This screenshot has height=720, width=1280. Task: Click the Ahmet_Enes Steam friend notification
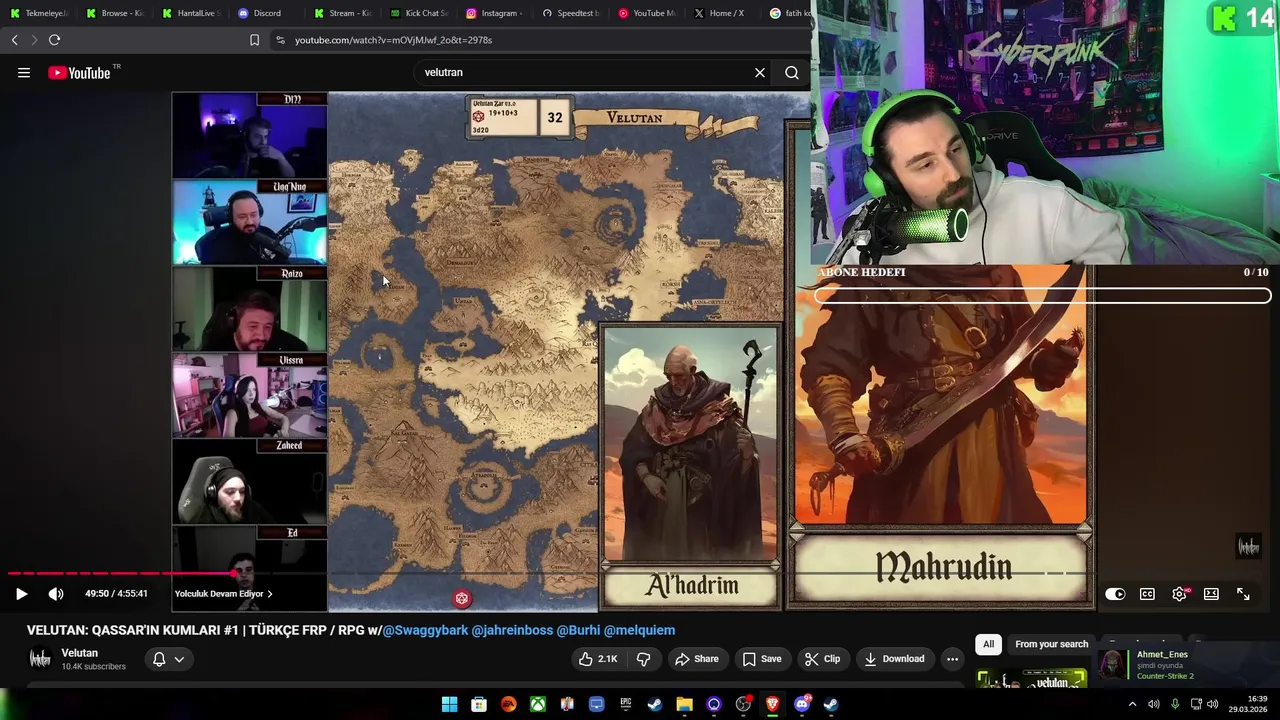tap(1184, 665)
